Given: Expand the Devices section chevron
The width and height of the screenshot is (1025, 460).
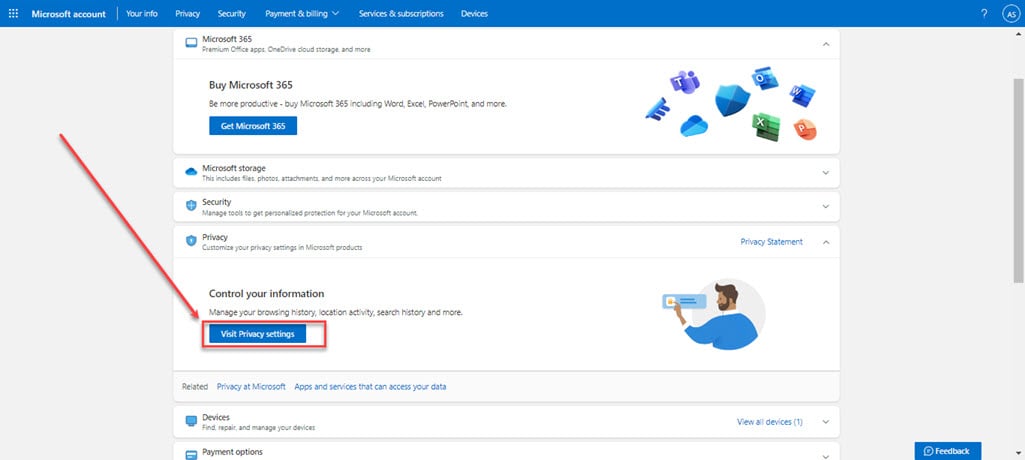Looking at the screenshot, I should [x=826, y=422].
